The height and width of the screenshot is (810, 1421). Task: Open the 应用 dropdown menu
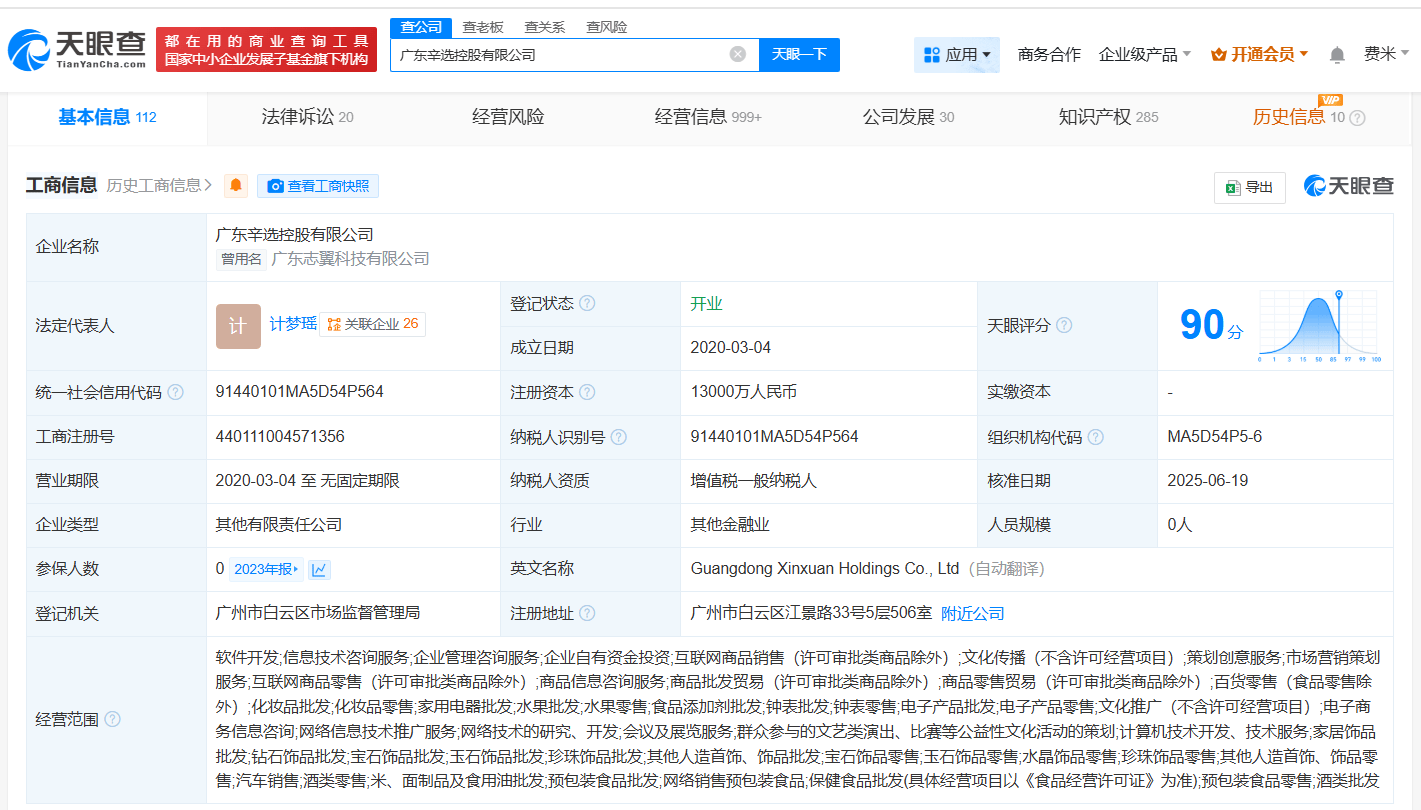click(x=956, y=55)
